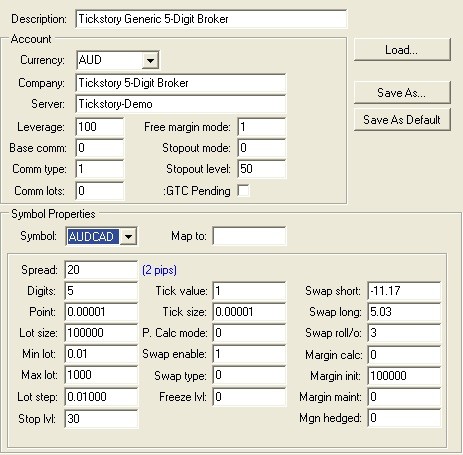Viewport: 463px width, 455px height.
Task: Select the Swap type input field
Action: pos(249,375)
